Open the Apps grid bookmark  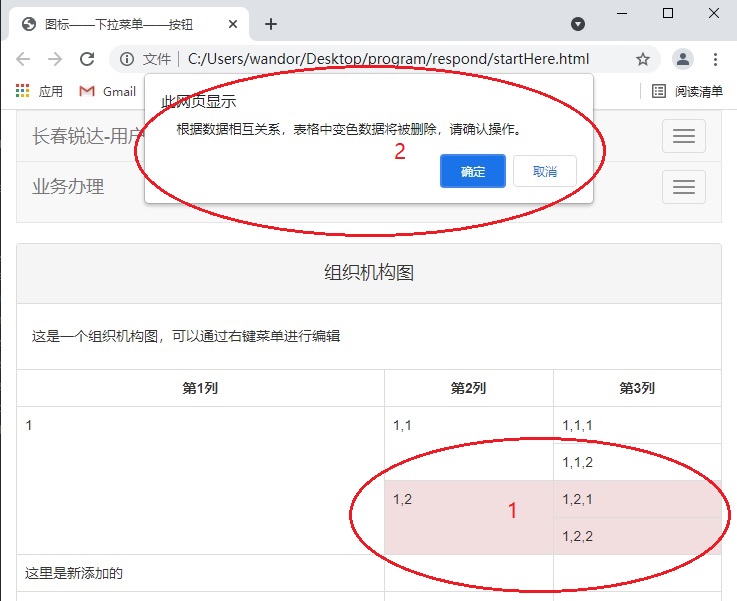[39, 91]
